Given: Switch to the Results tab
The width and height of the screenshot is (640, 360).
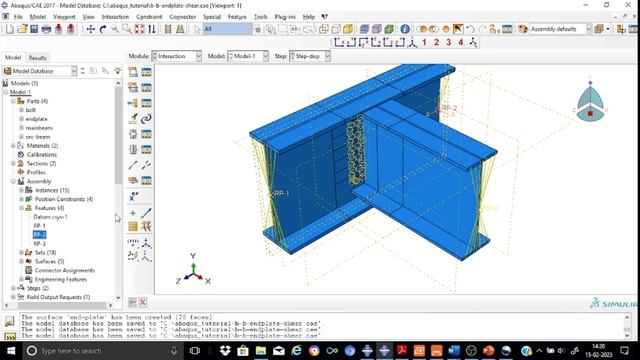Looking at the screenshot, I should (38, 58).
